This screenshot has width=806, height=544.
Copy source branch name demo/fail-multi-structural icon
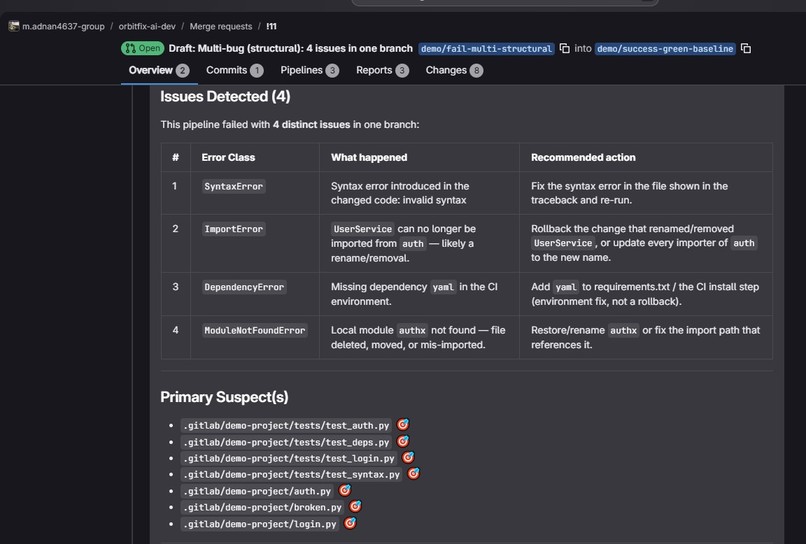coord(564,48)
